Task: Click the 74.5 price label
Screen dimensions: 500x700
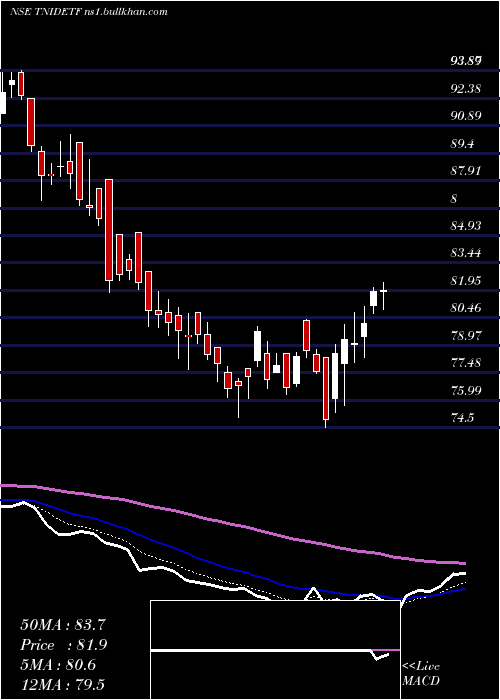Action: (462, 418)
